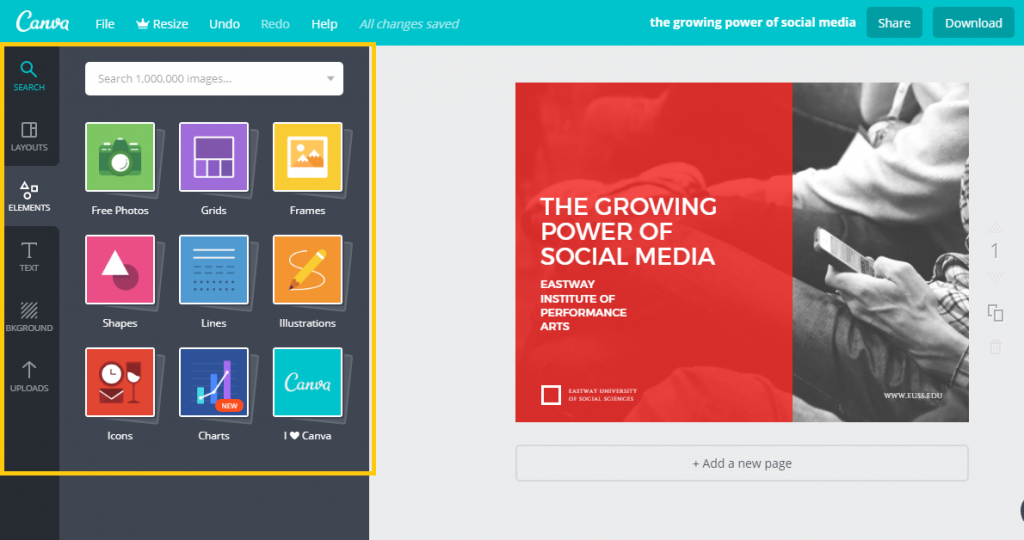1024x540 pixels.
Task: Delete page using trash icon
Action: pos(995,347)
